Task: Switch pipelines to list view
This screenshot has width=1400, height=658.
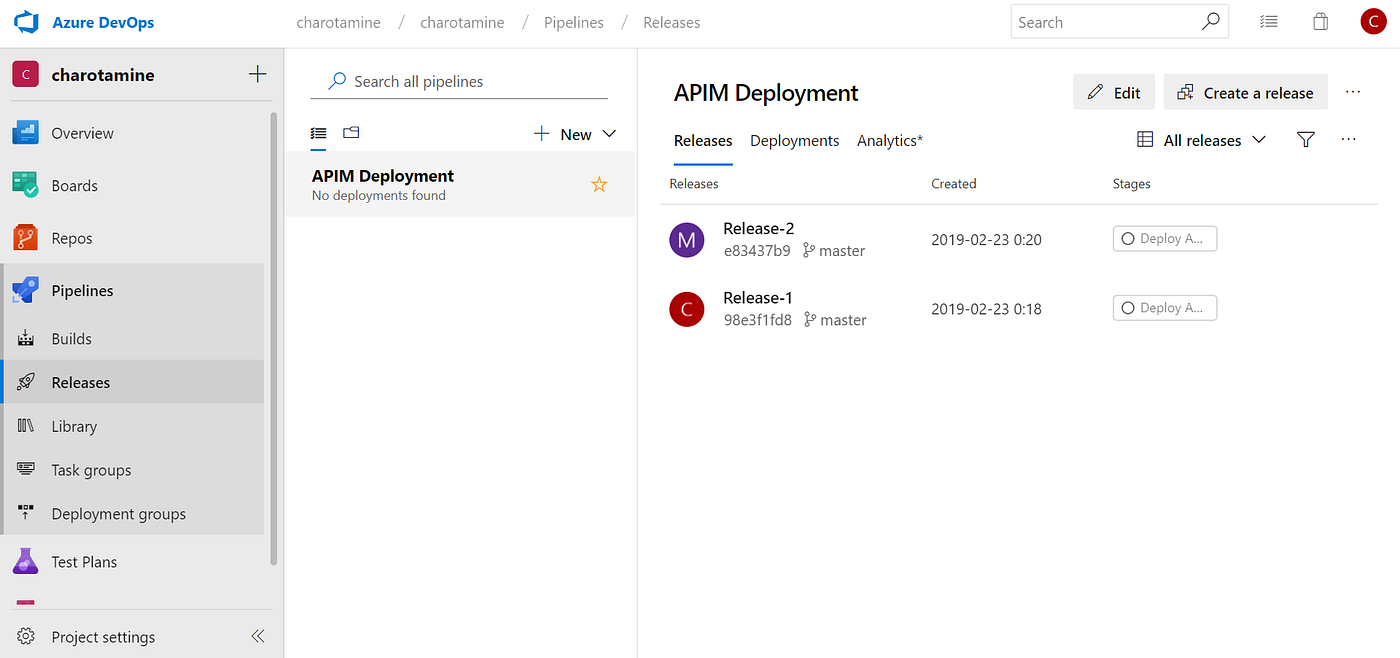Action: [318, 133]
